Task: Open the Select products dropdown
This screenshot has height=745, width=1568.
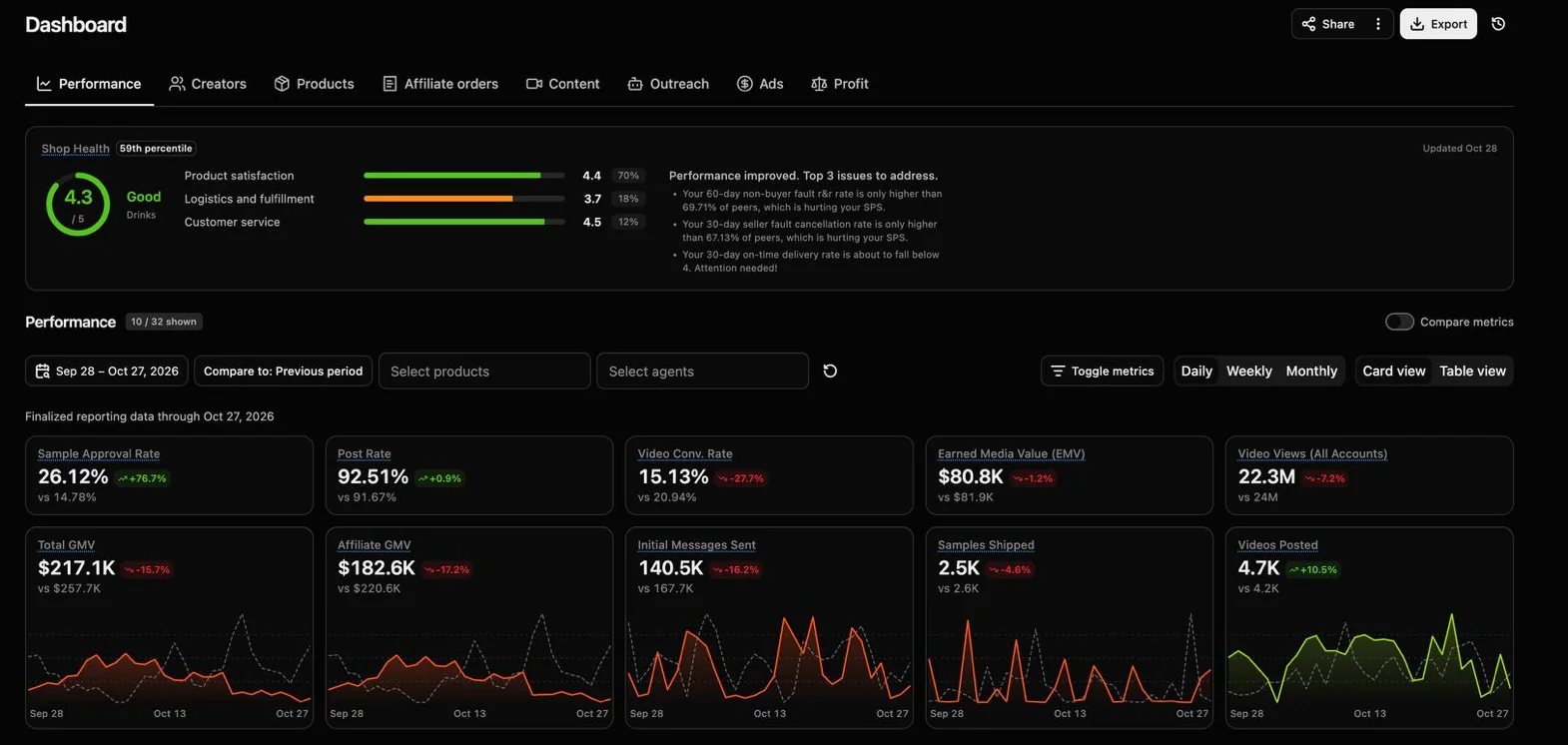Action: click(x=484, y=372)
